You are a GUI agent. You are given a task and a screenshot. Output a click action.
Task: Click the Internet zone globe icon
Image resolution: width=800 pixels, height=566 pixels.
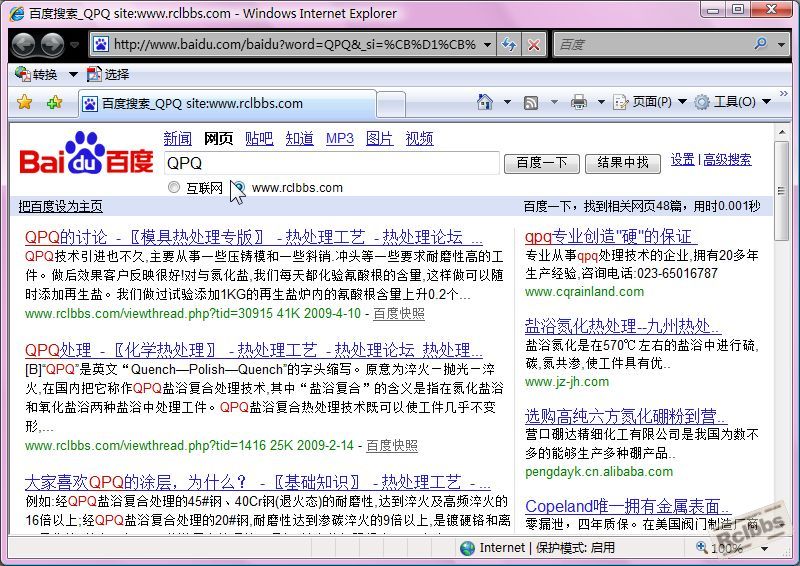click(467, 548)
